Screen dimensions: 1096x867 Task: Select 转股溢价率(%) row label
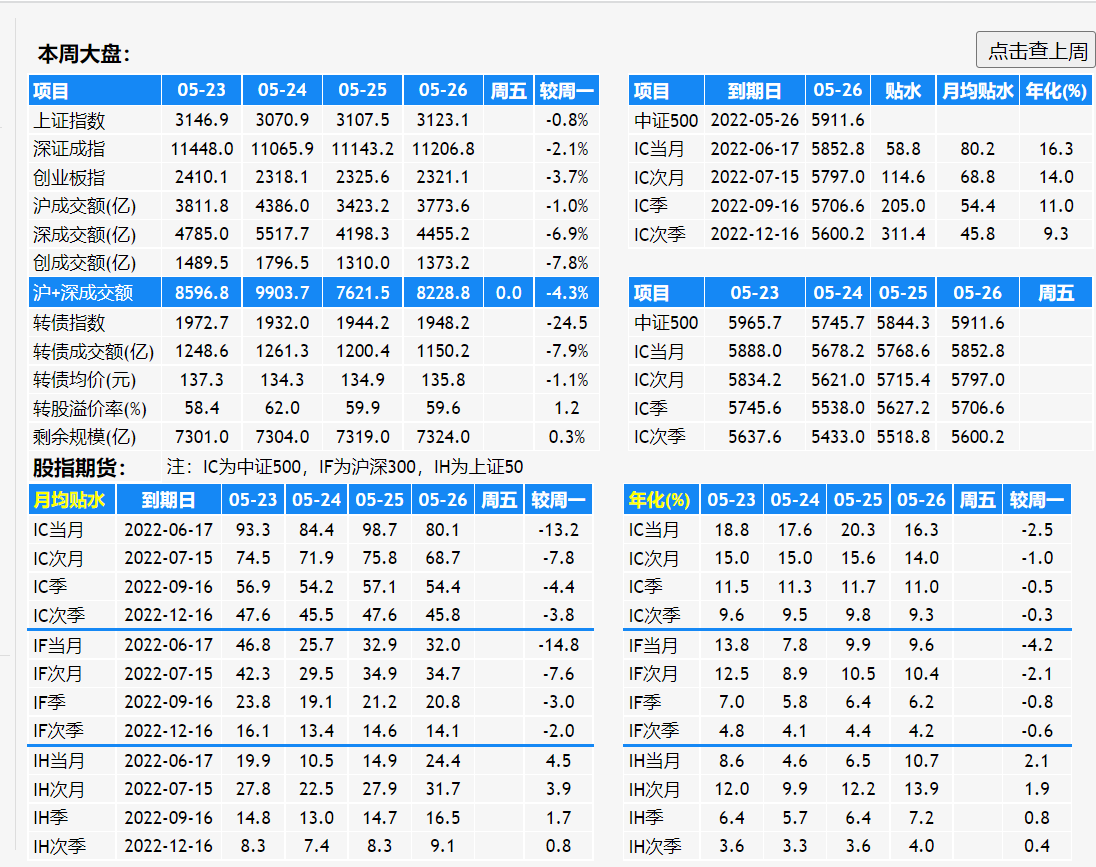(89, 408)
